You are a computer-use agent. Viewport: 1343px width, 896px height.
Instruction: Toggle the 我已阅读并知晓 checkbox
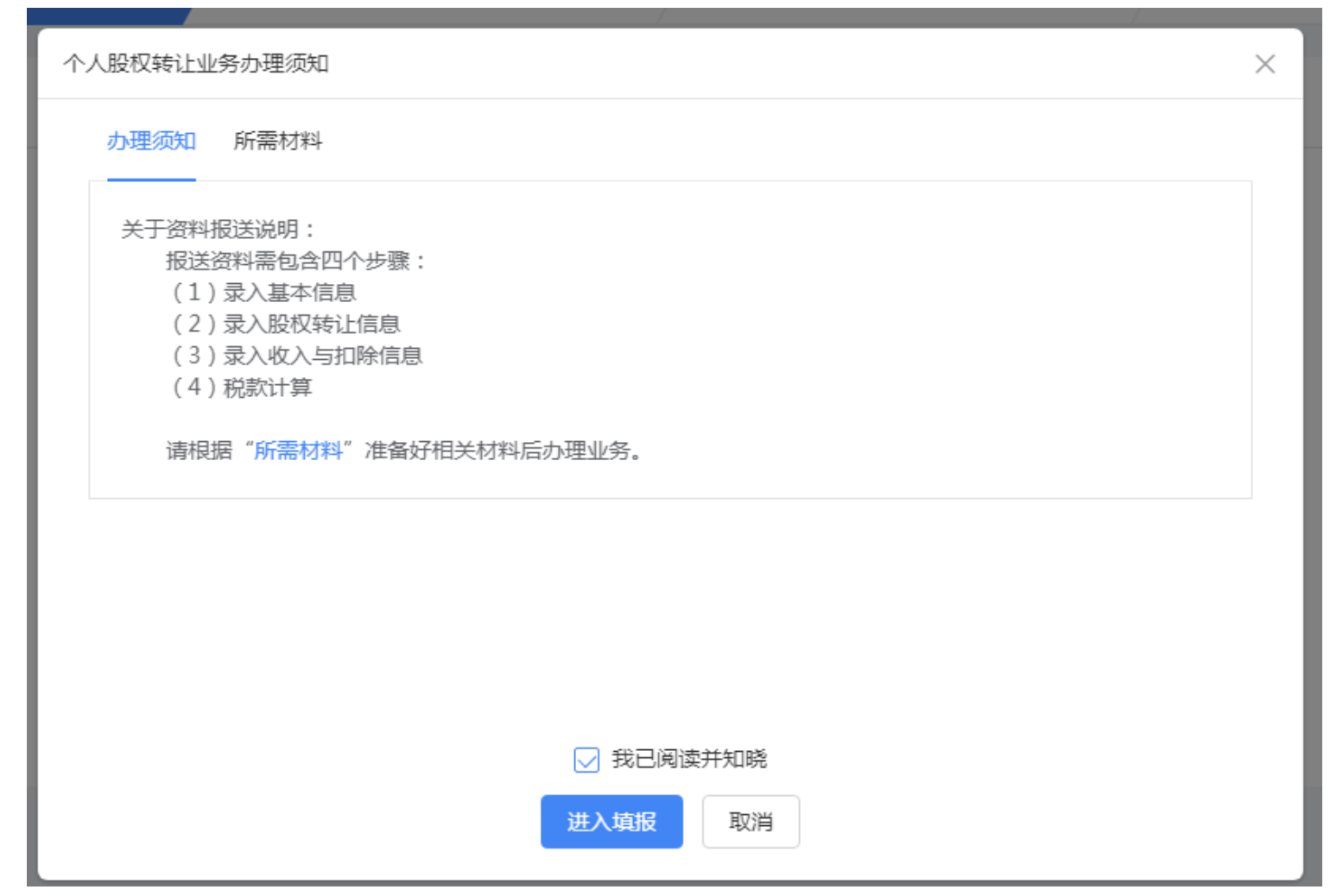[x=586, y=760]
